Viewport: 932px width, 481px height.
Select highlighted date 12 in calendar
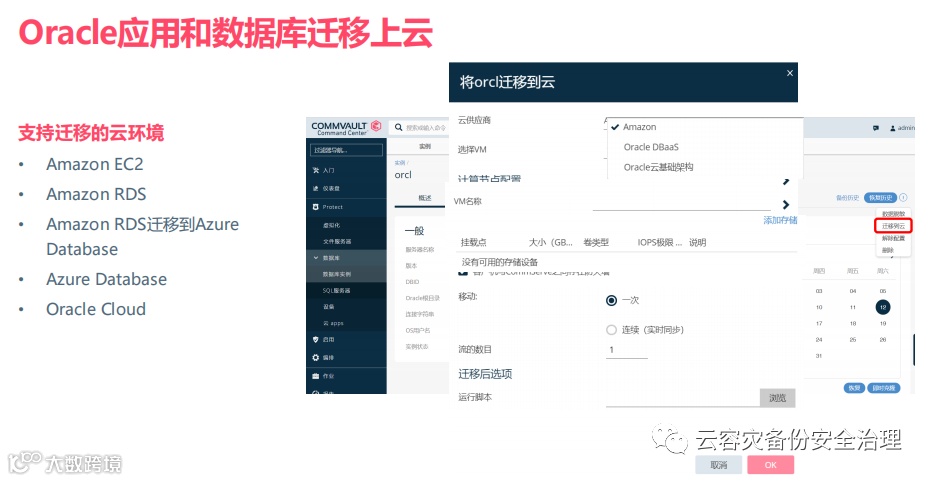883,307
